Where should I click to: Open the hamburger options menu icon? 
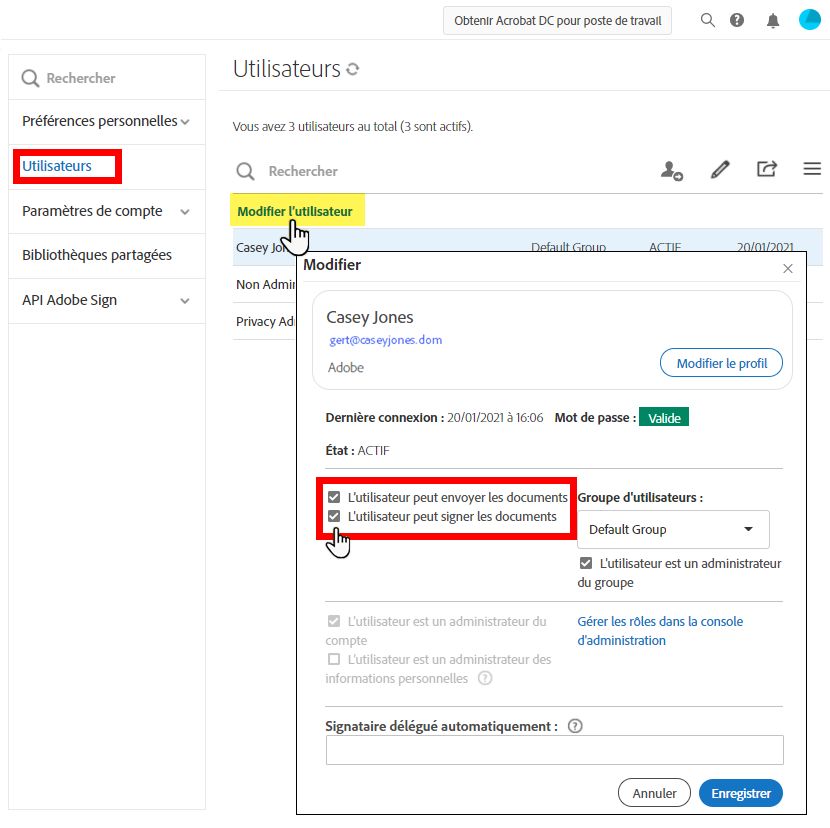(x=812, y=169)
